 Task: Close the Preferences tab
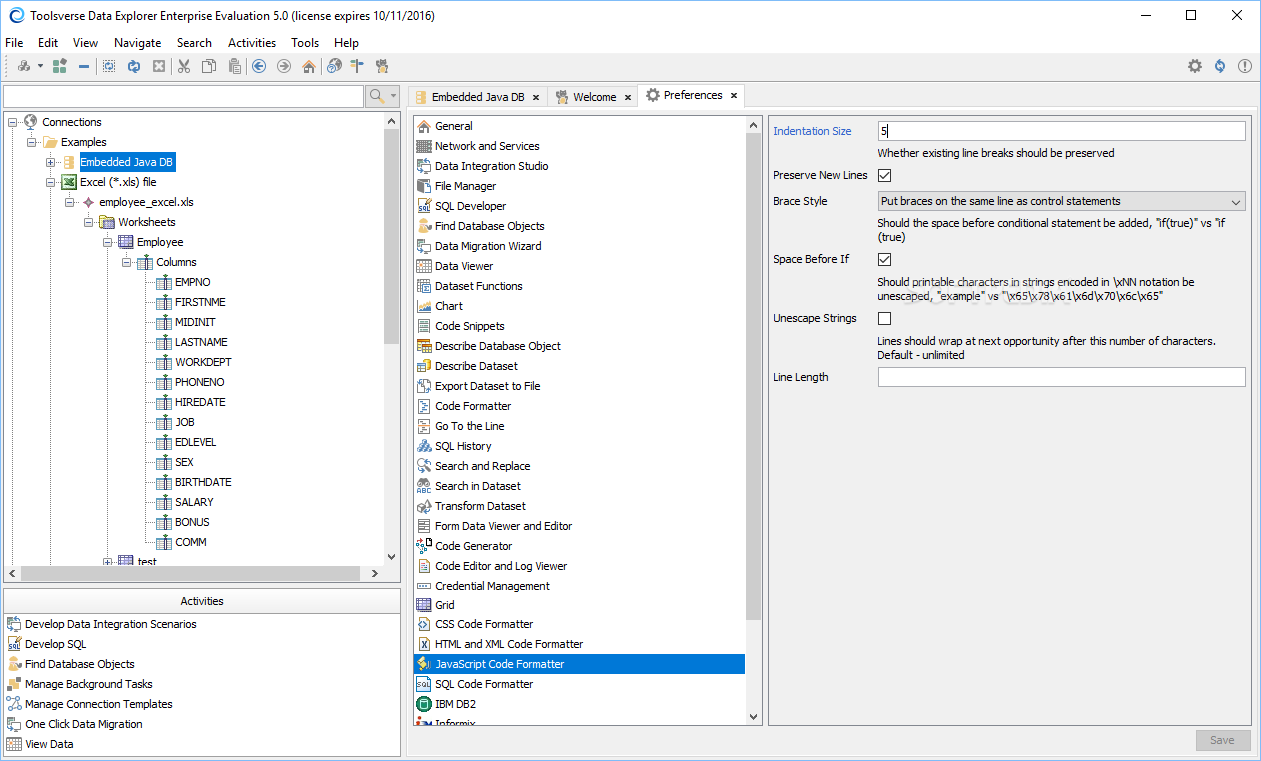click(x=733, y=95)
